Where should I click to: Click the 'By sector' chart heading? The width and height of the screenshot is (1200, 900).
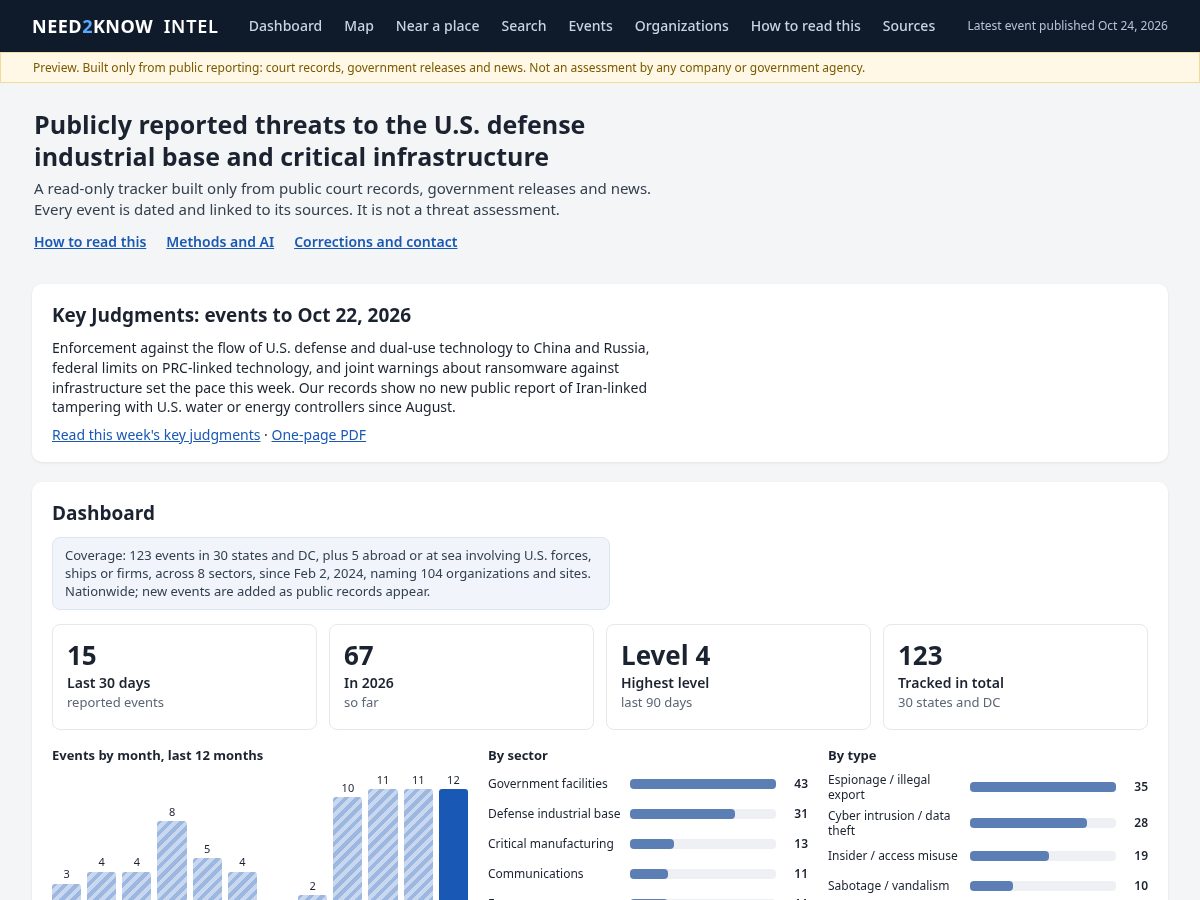click(518, 756)
